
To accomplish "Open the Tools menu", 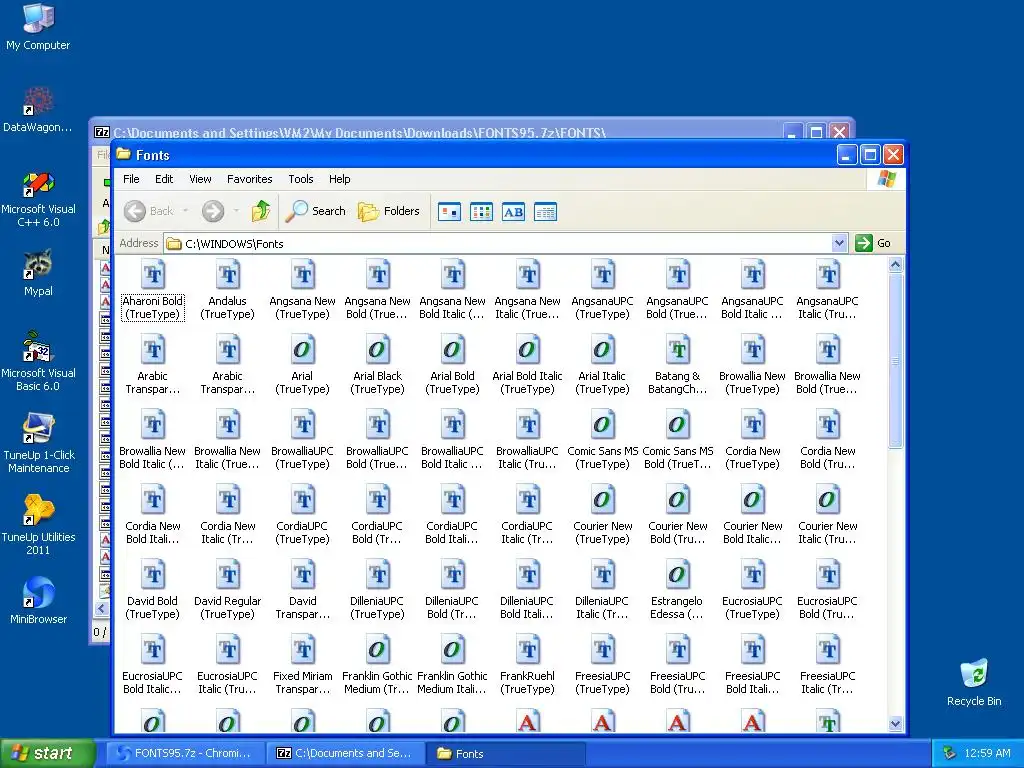I will tap(301, 179).
